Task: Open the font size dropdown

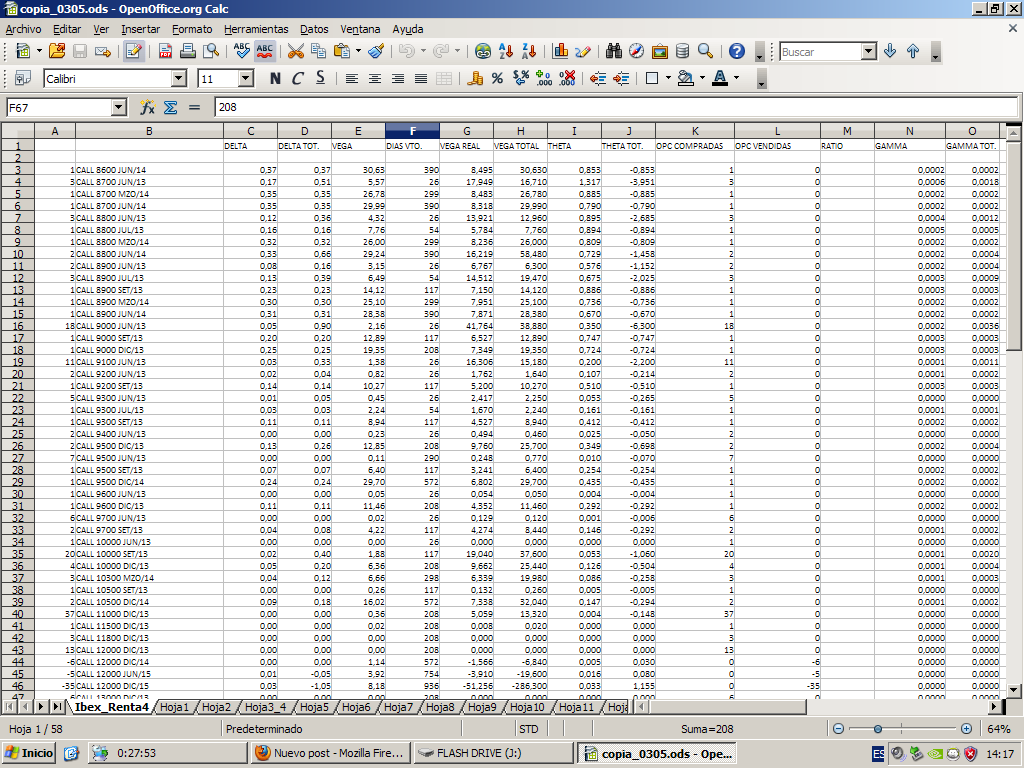Action: coord(246,78)
